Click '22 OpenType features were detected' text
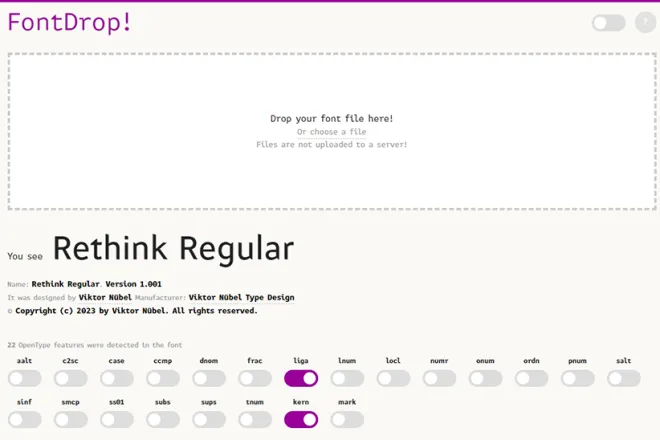Image resolution: width=660 pixels, height=440 pixels. tap(95, 345)
